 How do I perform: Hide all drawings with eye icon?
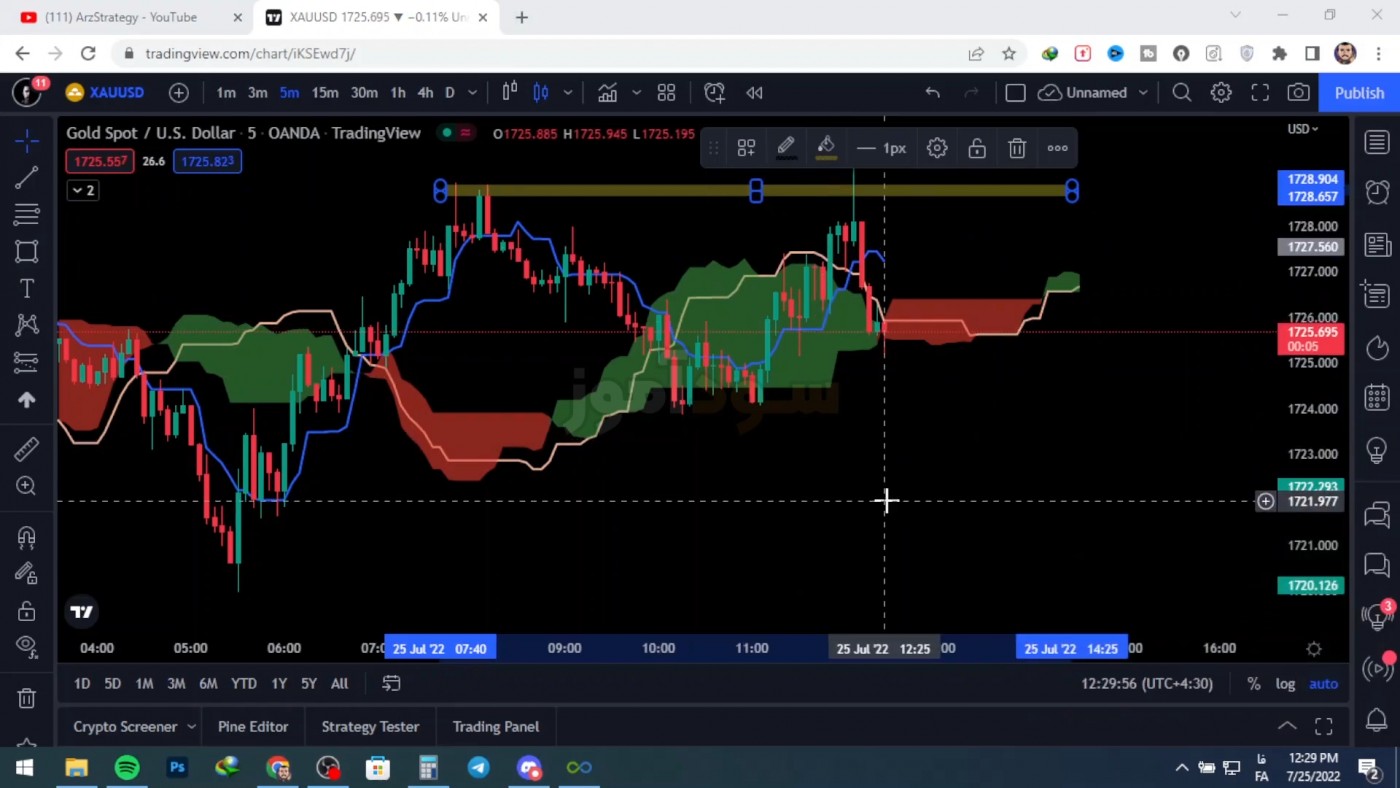[x=27, y=647]
